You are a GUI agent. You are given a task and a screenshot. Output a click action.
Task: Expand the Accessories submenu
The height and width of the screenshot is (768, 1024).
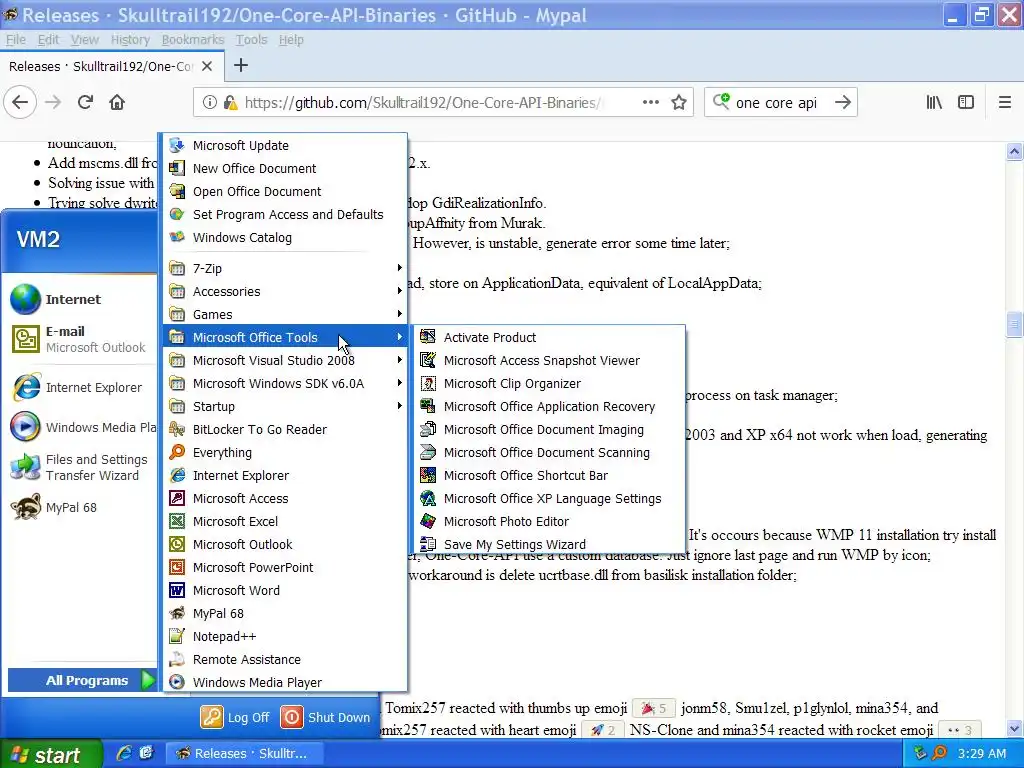285,291
